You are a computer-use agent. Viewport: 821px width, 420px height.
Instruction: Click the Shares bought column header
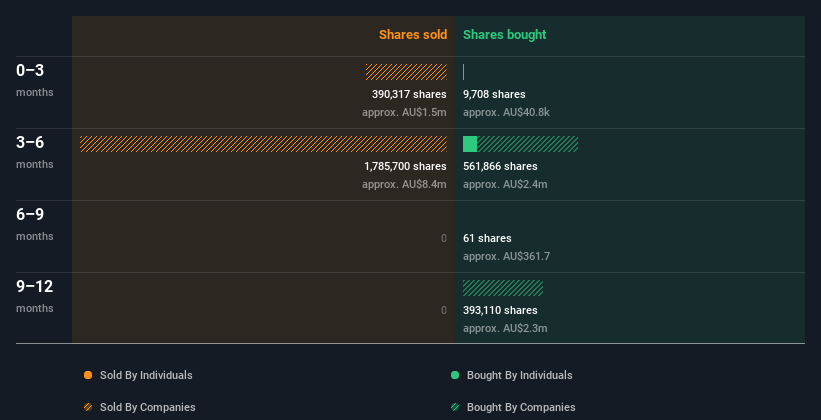pos(505,35)
